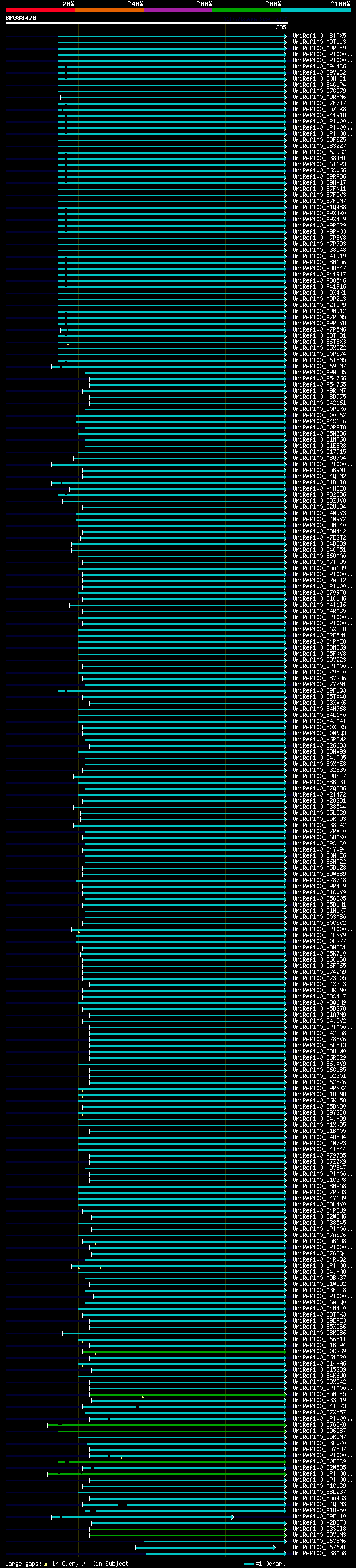Click the short alignment bar for B9FU10
The height and width of the screenshot is (1568, 356).
[x=142, y=1517]
